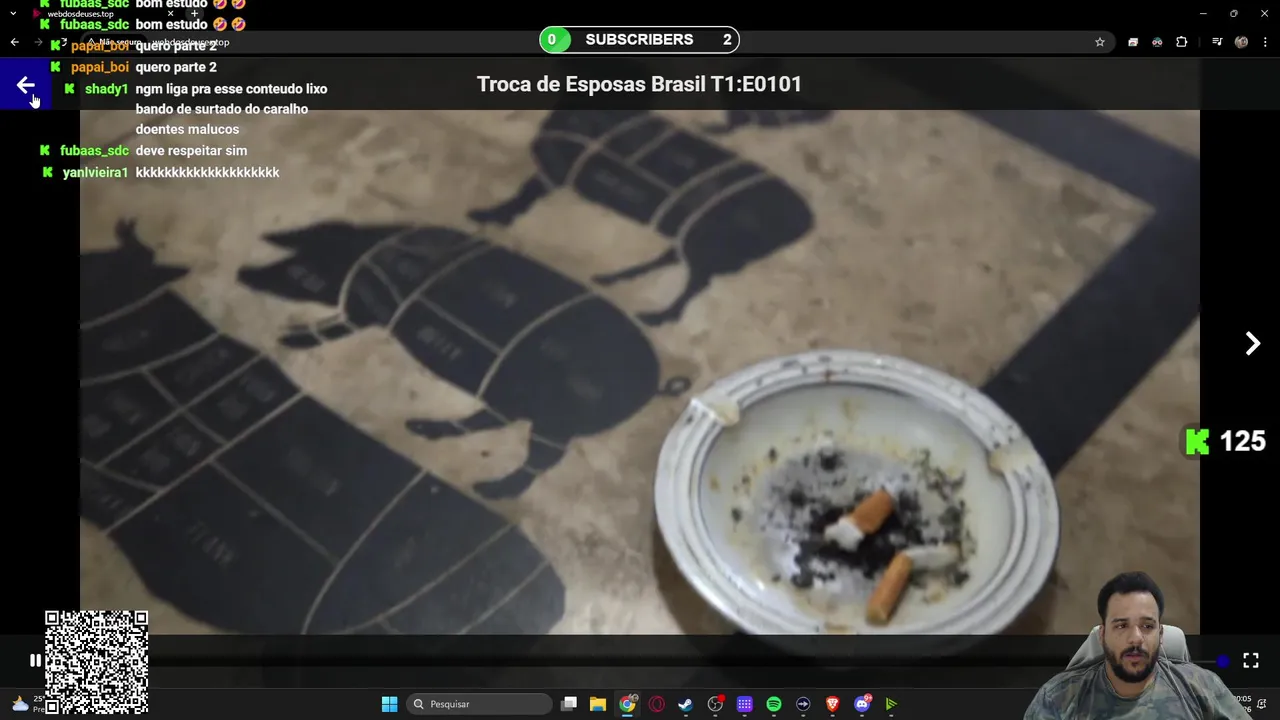This screenshot has width=1280, height=720.
Task: Close the webdosdeuses.top tab
Action: point(170,14)
